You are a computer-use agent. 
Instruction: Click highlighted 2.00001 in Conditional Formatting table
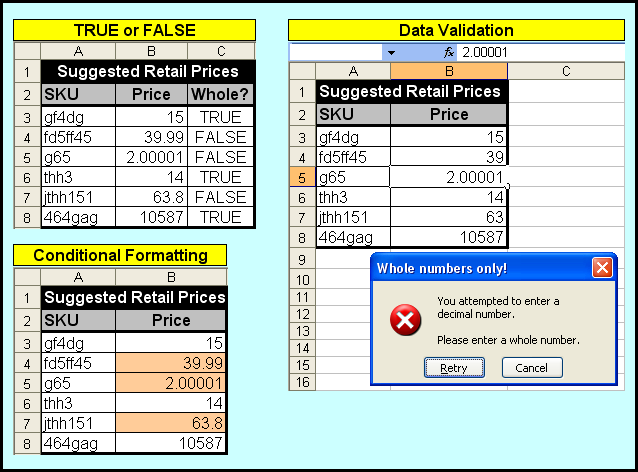[x=170, y=383]
